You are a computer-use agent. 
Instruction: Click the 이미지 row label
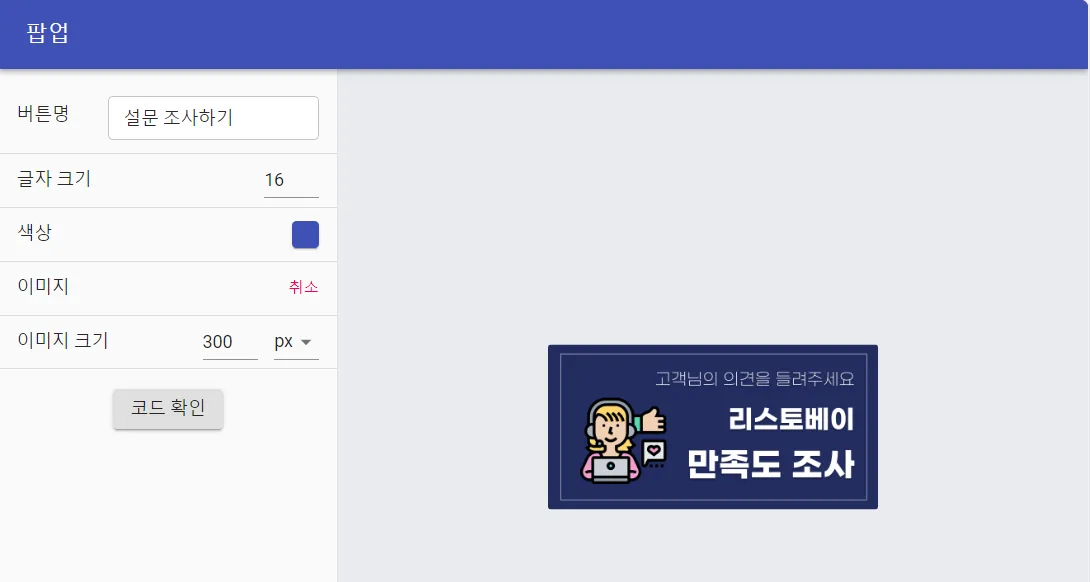(x=43, y=286)
